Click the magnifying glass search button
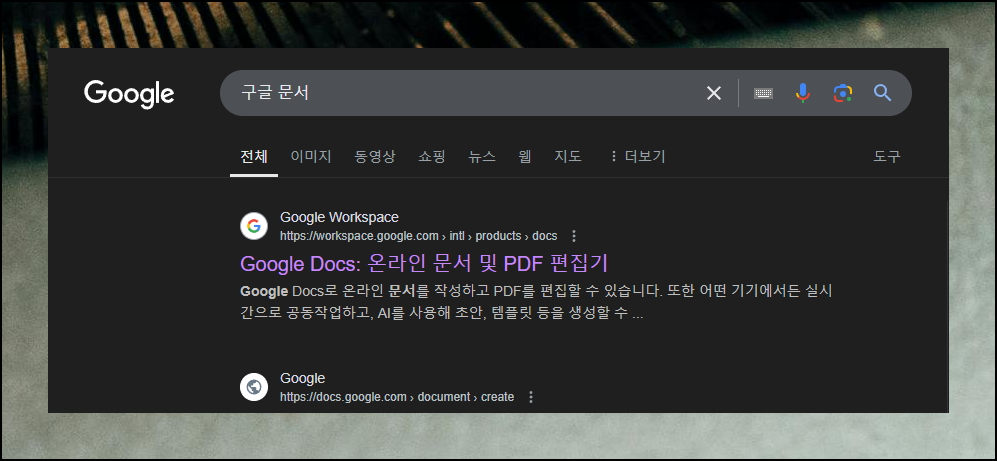The width and height of the screenshot is (997, 461). click(x=882, y=93)
